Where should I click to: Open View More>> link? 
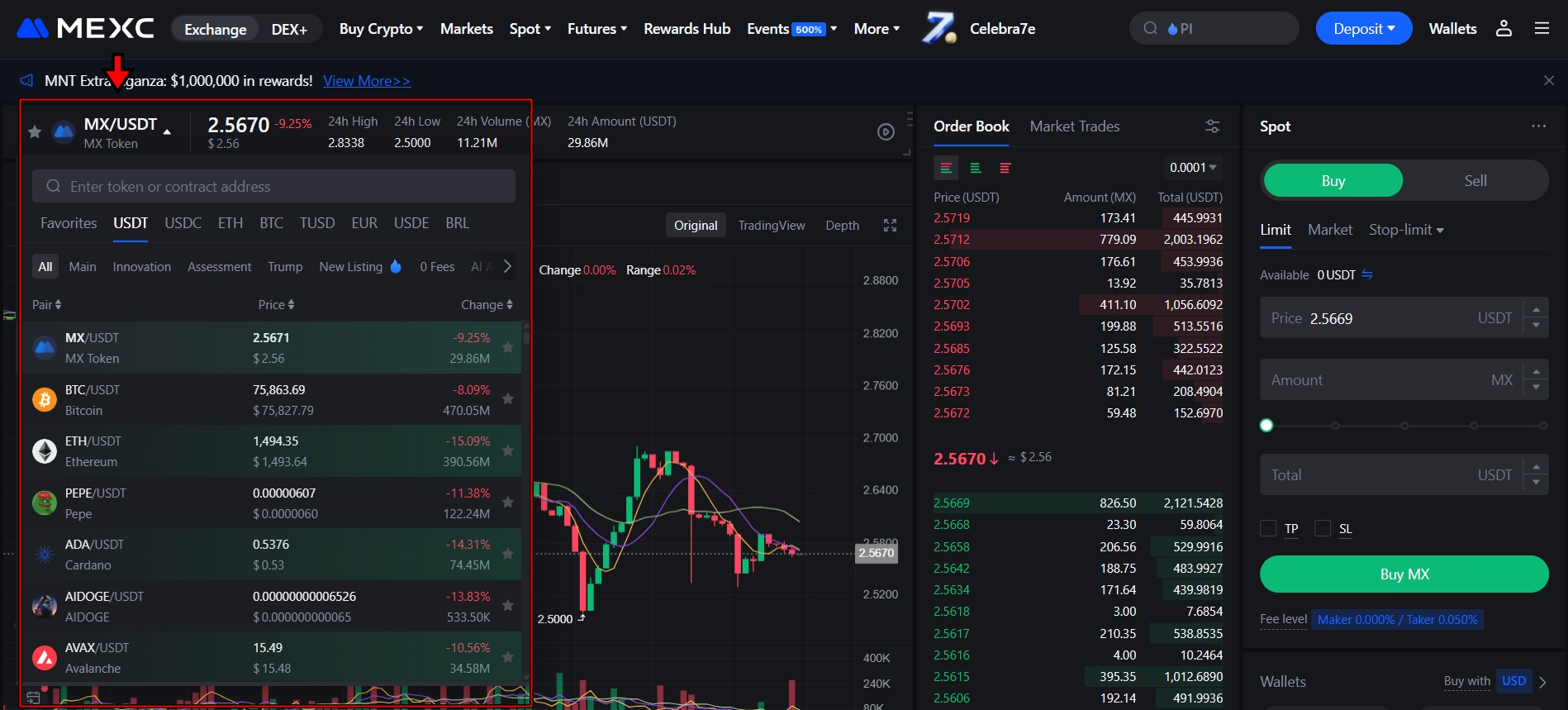(x=367, y=81)
